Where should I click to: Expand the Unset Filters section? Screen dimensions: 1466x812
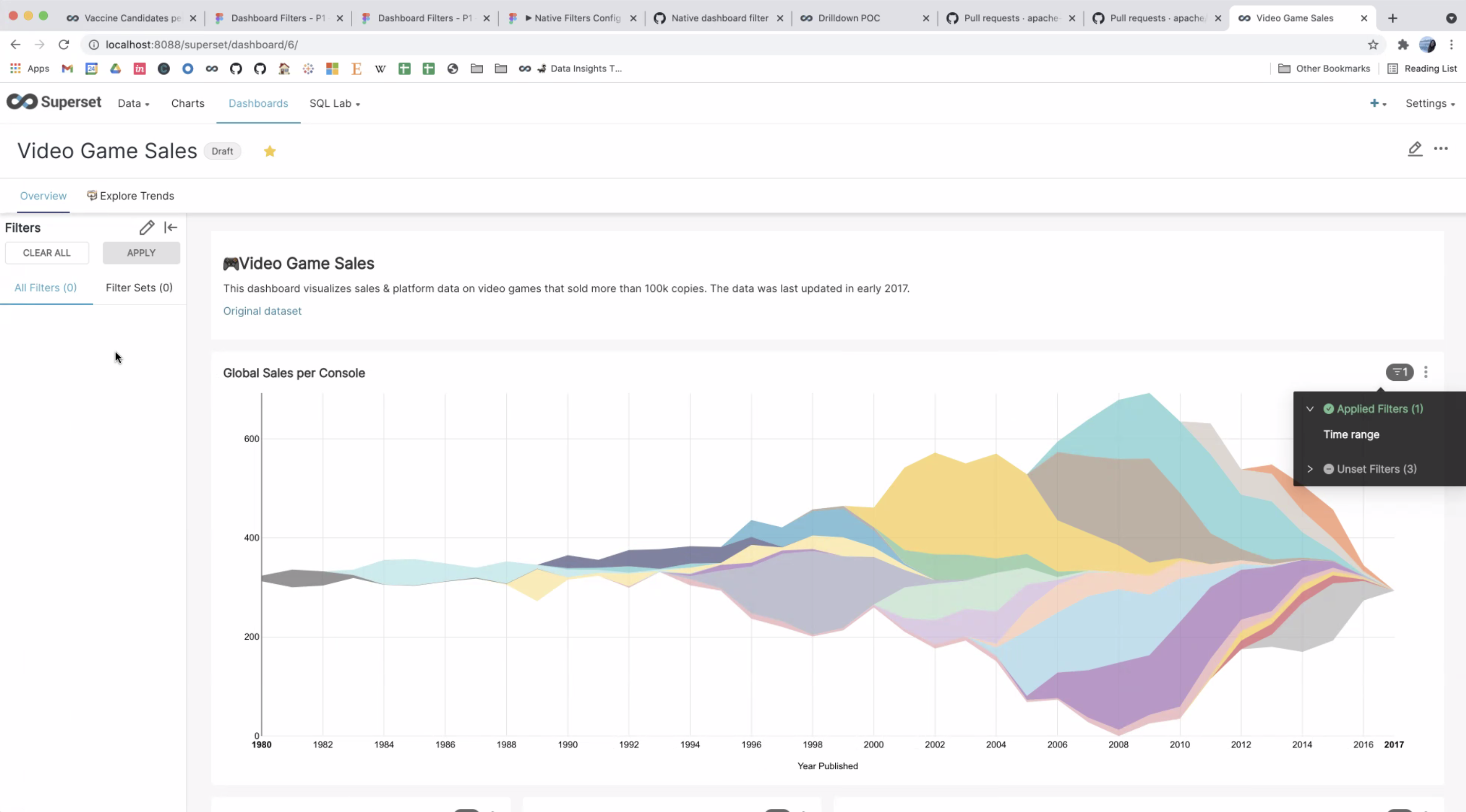coord(1310,469)
